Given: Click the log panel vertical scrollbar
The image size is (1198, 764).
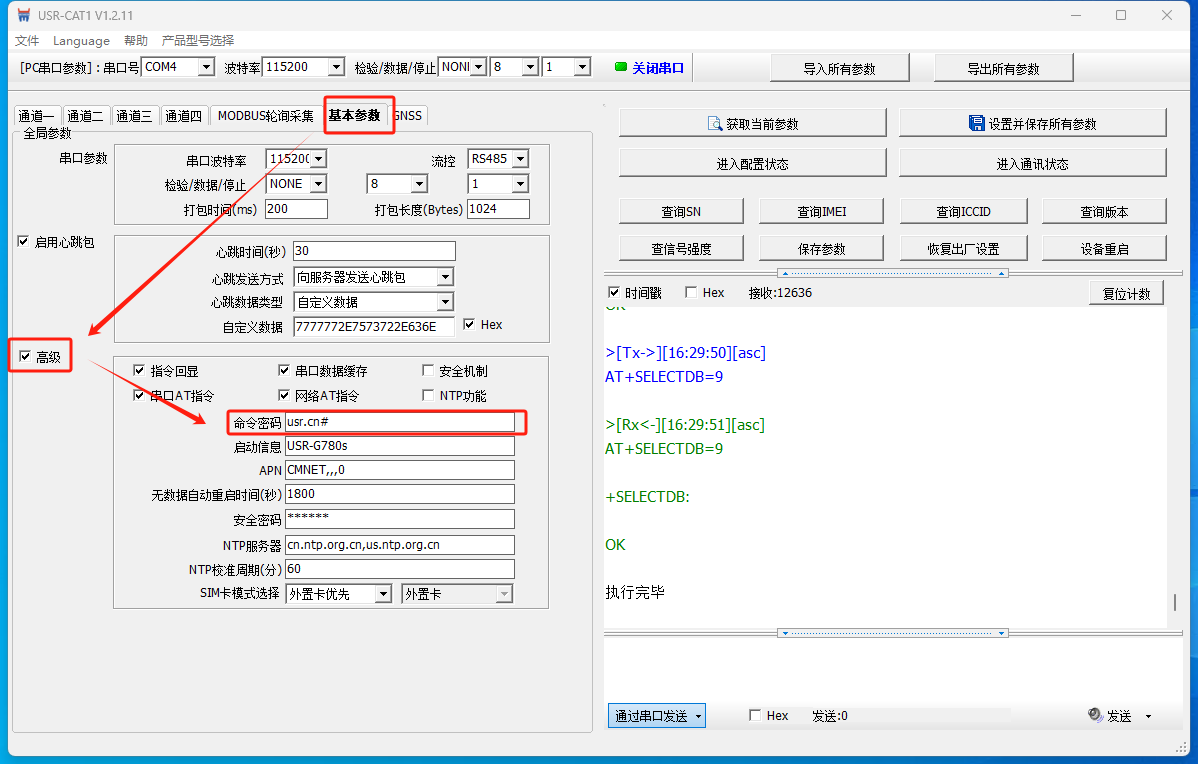Looking at the screenshot, I should (x=1175, y=603).
